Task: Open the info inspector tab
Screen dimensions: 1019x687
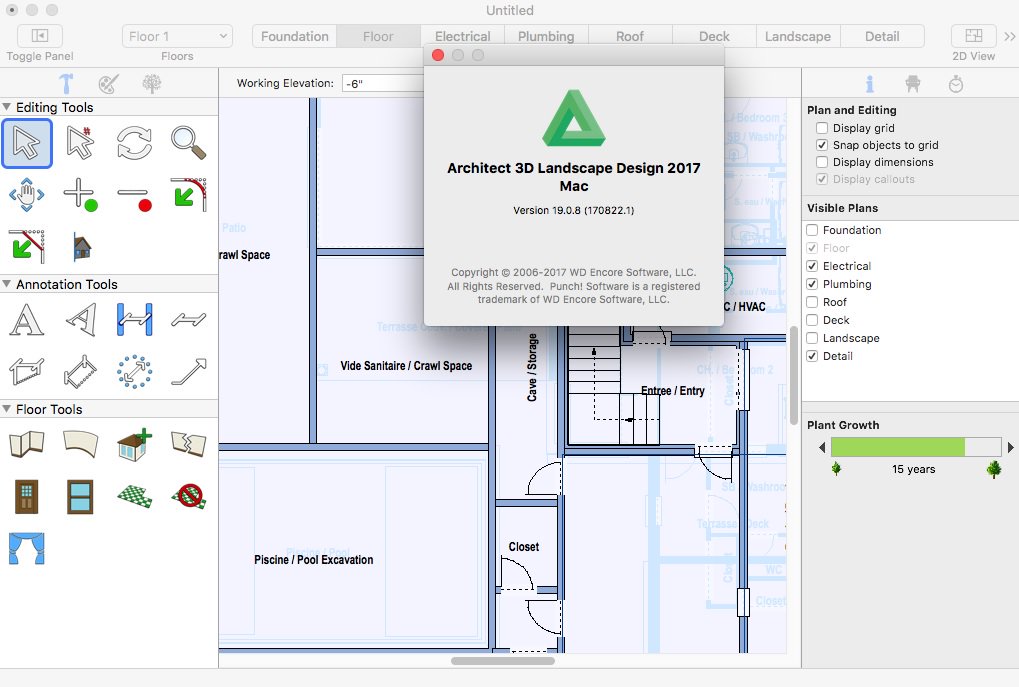Action: click(870, 84)
